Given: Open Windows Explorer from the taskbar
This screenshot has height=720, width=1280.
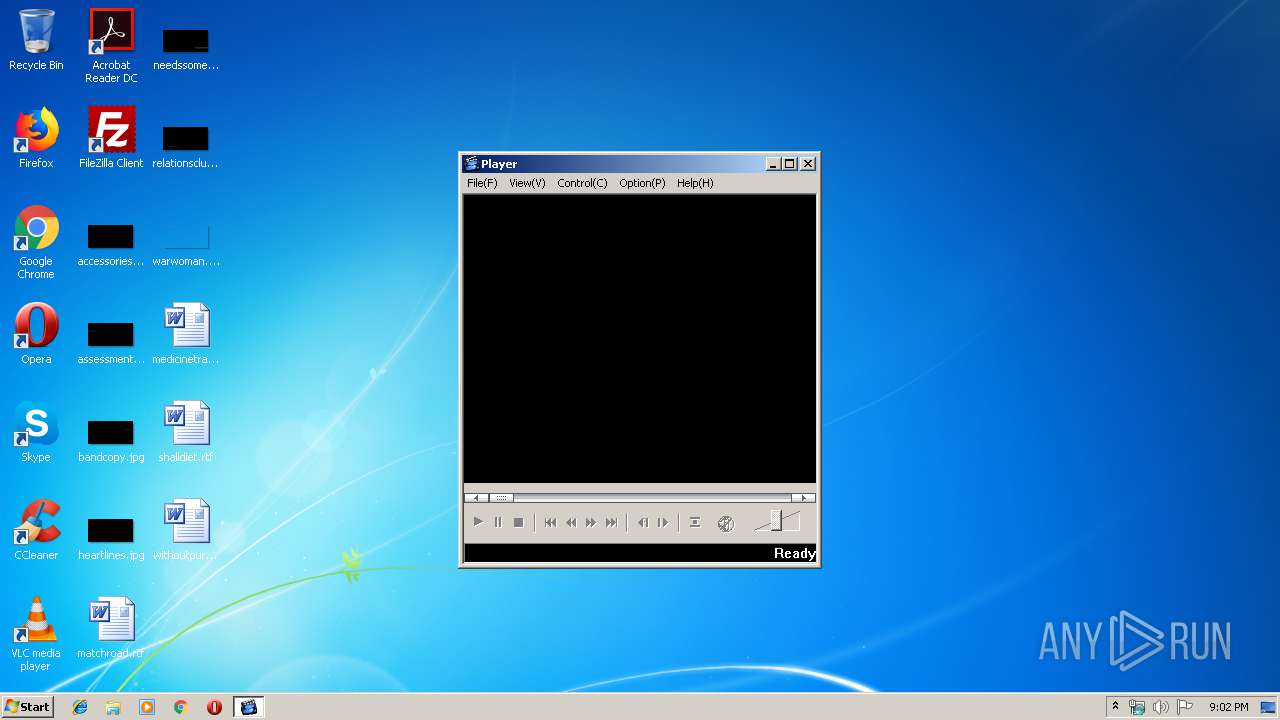Looking at the screenshot, I should (113, 707).
